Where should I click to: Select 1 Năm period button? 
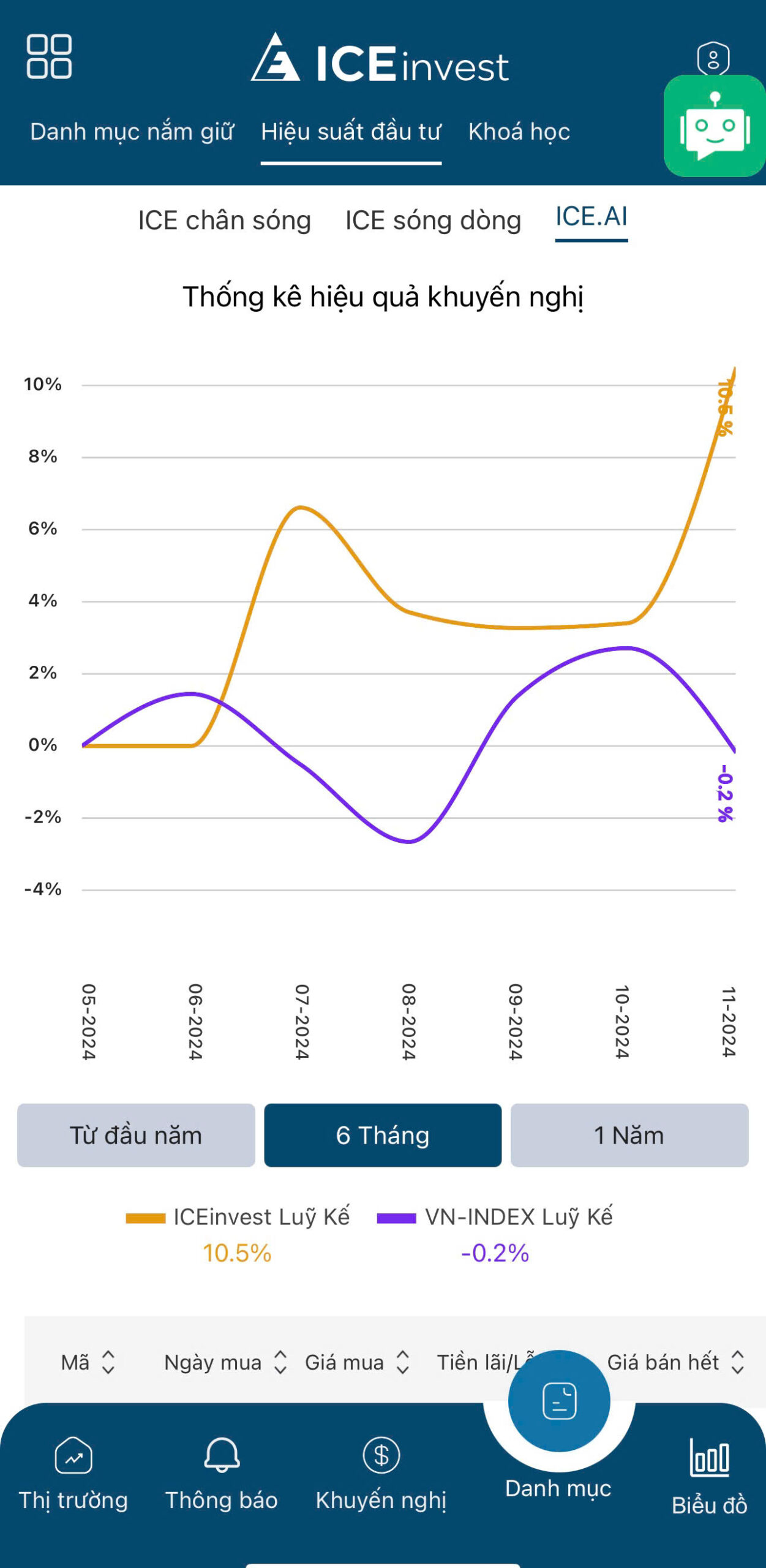tap(629, 1135)
